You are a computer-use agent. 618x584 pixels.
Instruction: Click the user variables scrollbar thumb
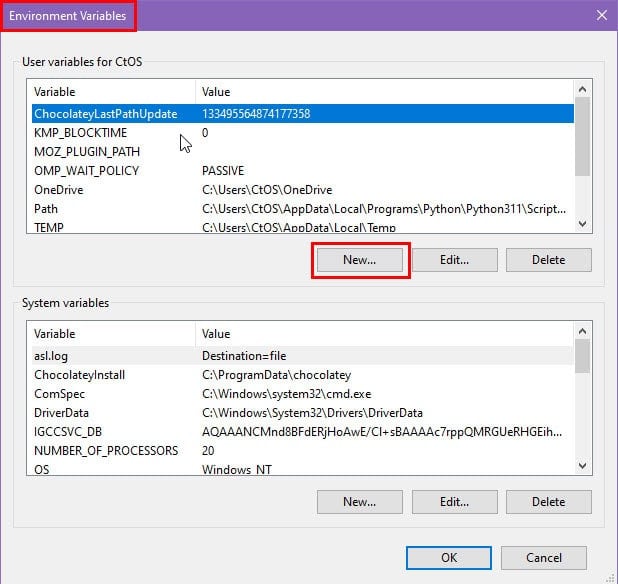(583, 136)
